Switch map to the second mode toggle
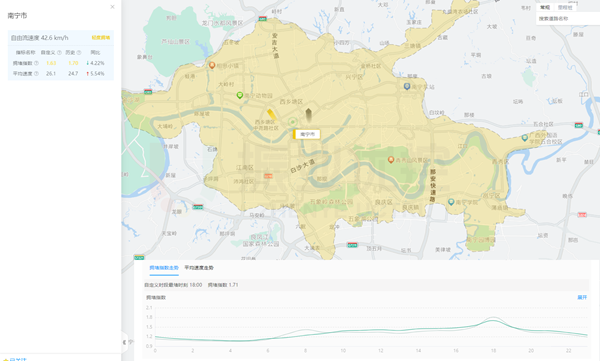This screenshot has width=600, height=361. (565, 7)
